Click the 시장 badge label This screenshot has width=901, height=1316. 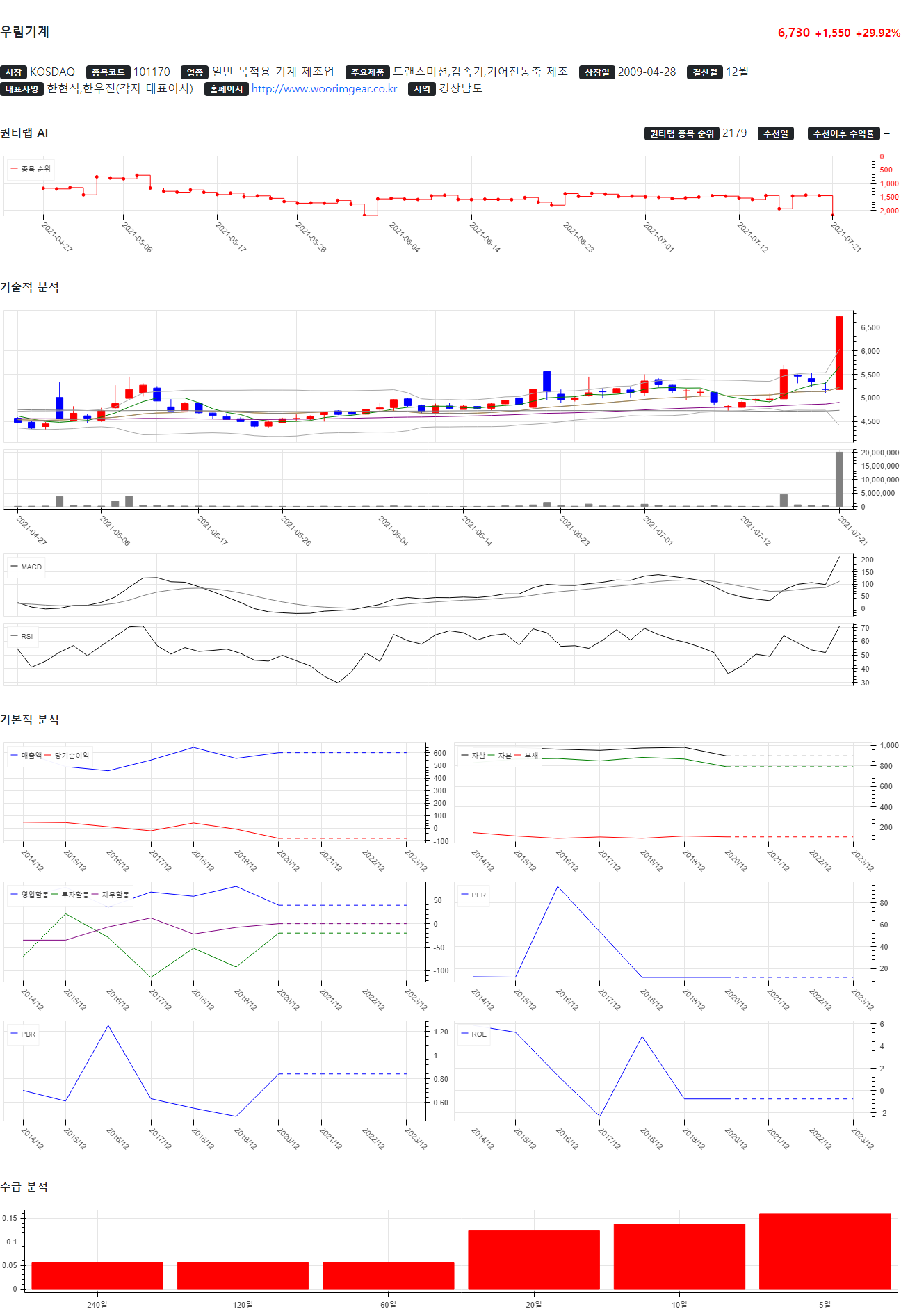(x=13, y=72)
